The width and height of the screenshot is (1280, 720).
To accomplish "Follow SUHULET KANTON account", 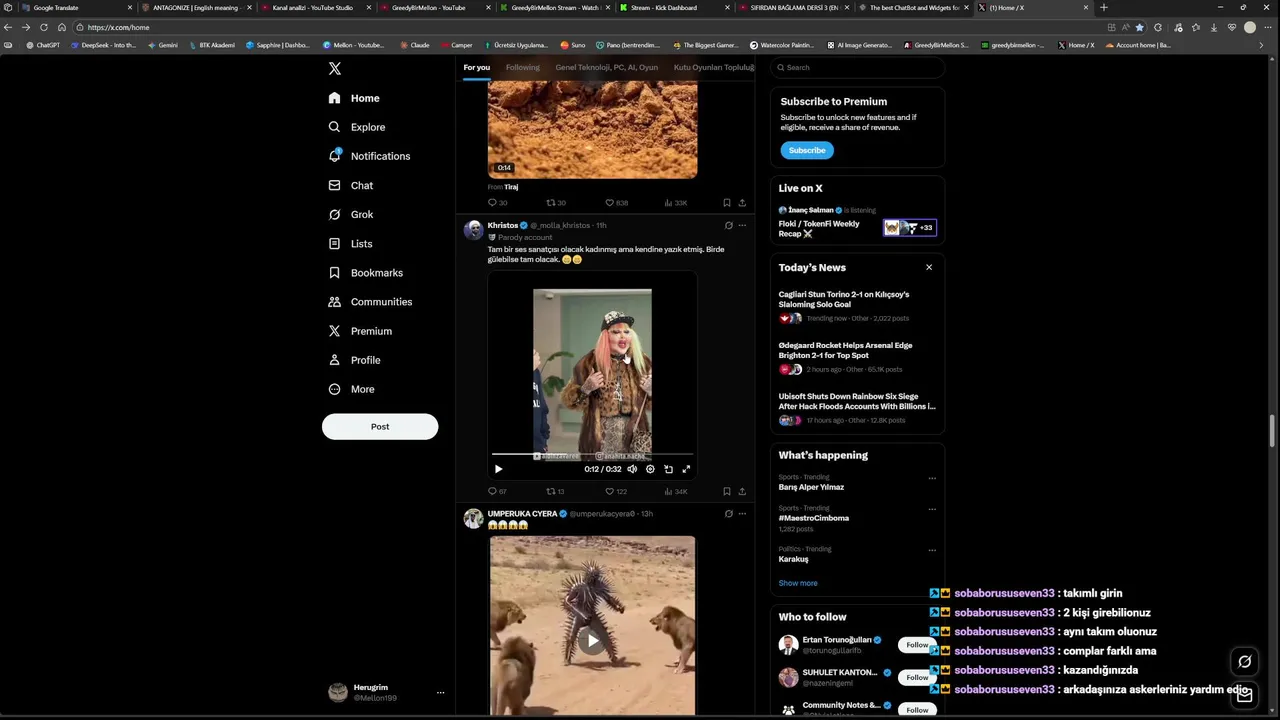I will tap(917, 677).
